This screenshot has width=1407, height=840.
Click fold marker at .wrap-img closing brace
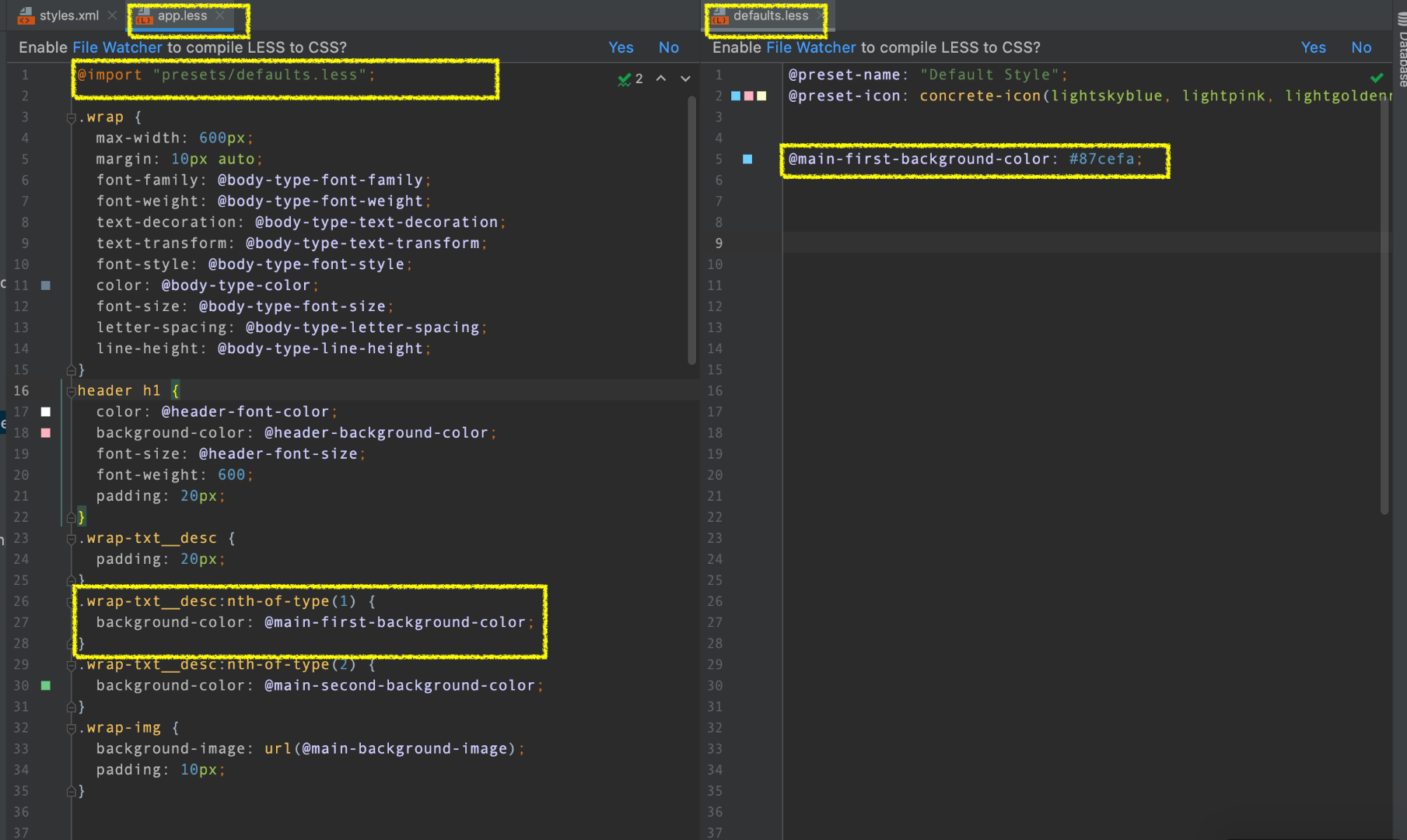tap(71, 791)
